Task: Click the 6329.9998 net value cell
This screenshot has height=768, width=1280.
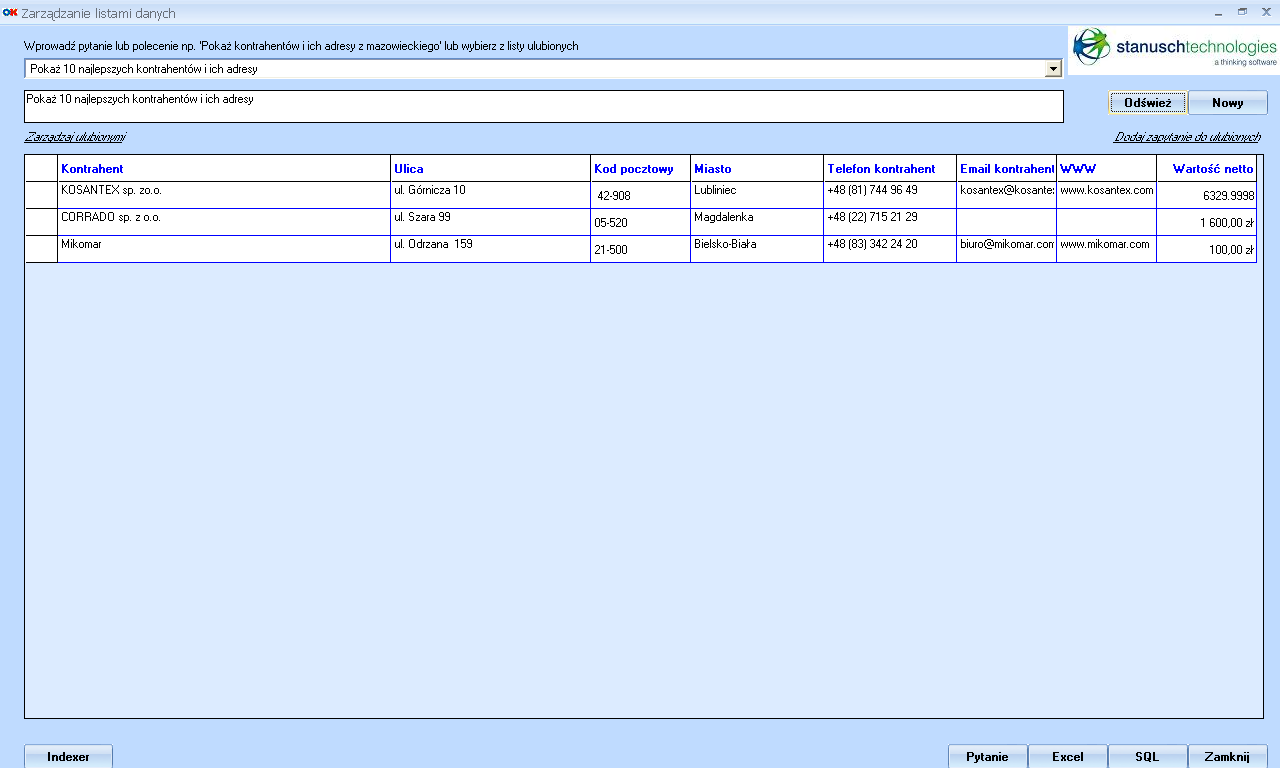Action: [x=1207, y=195]
